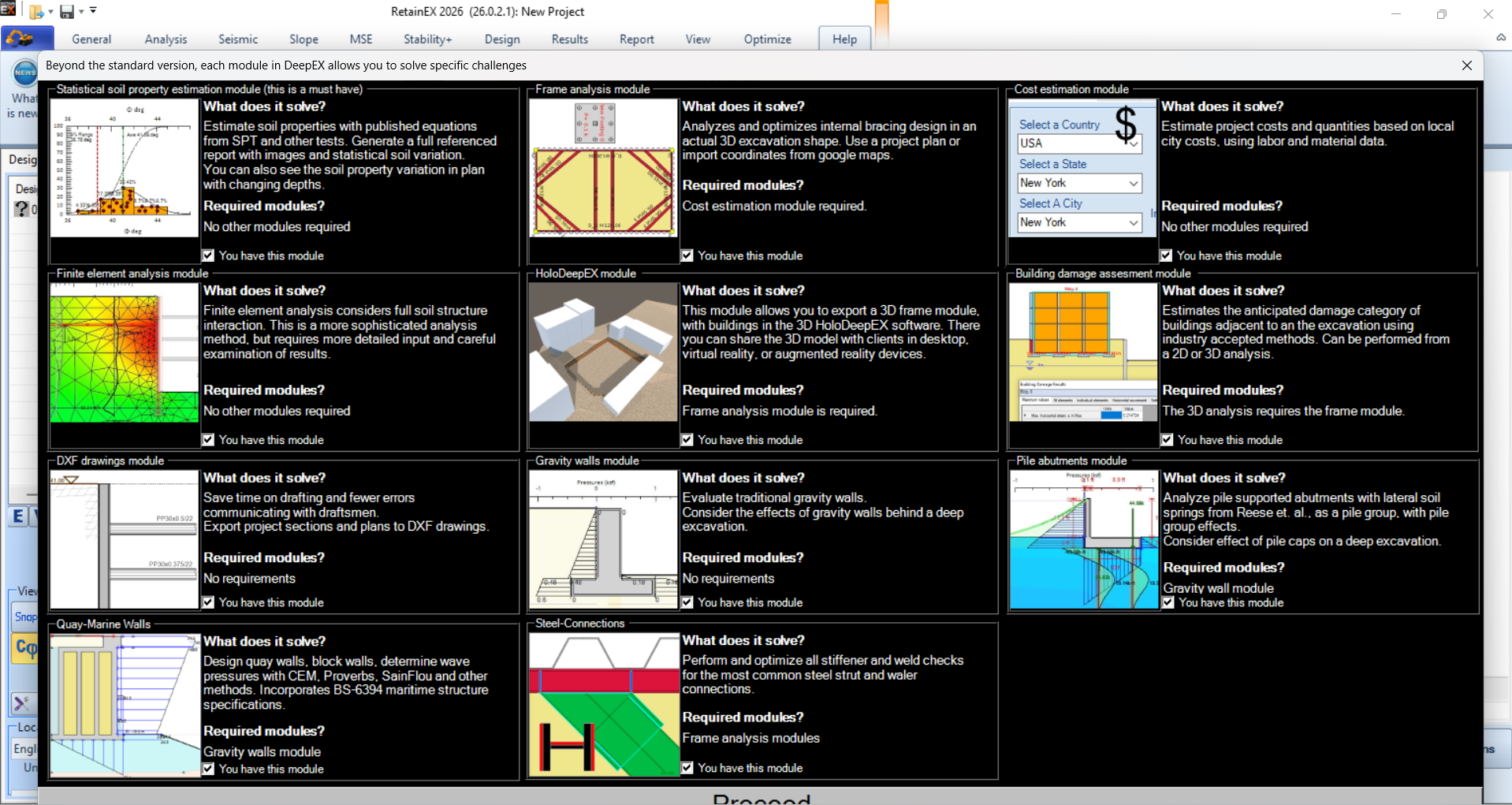Viewport: 1512px width, 805px height.
Task: Close the modules overview dialog
Action: [1466, 65]
